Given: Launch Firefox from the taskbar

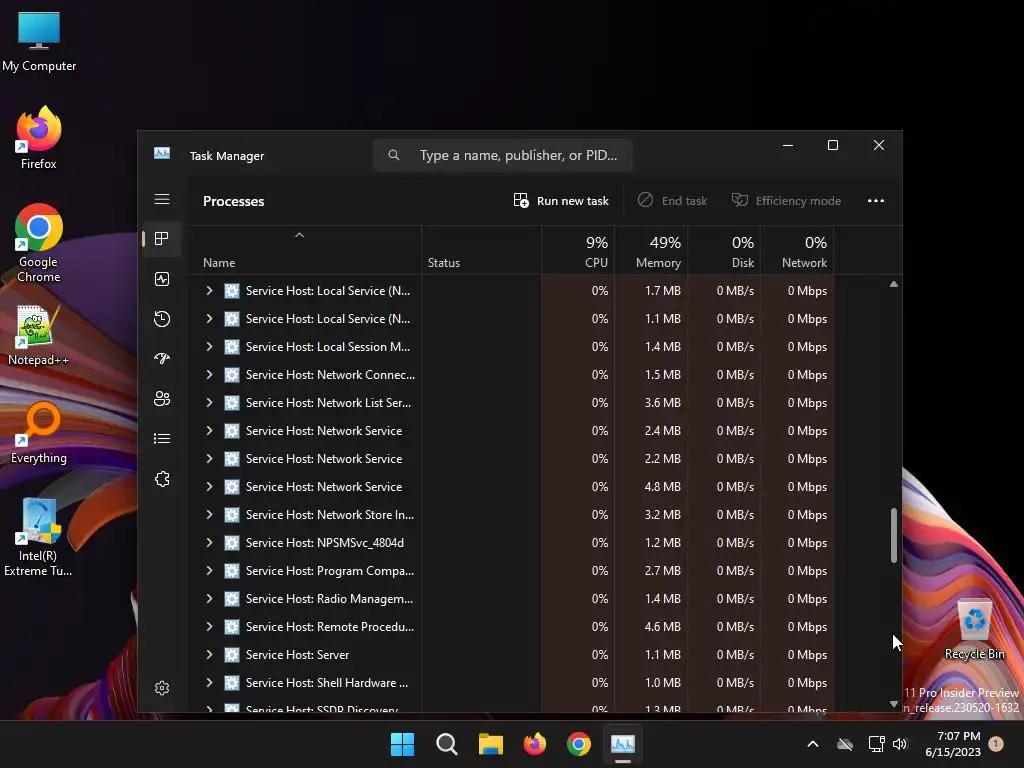Looking at the screenshot, I should coord(535,744).
